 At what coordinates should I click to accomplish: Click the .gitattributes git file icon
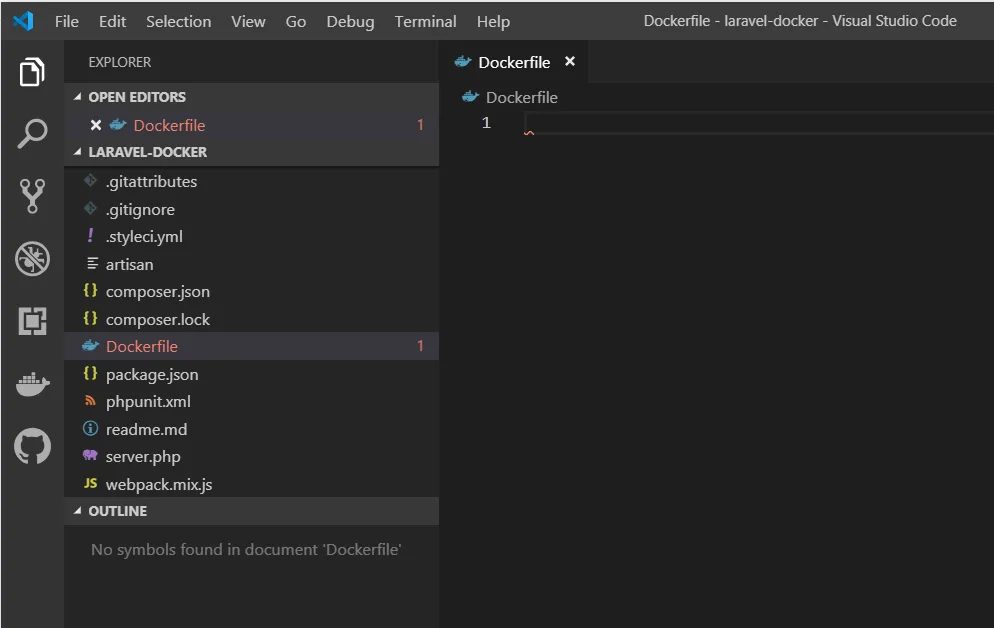point(91,181)
